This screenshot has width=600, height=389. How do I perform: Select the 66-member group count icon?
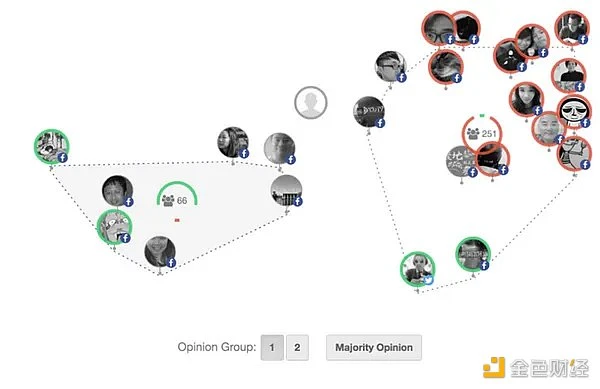tap(168, 200)
